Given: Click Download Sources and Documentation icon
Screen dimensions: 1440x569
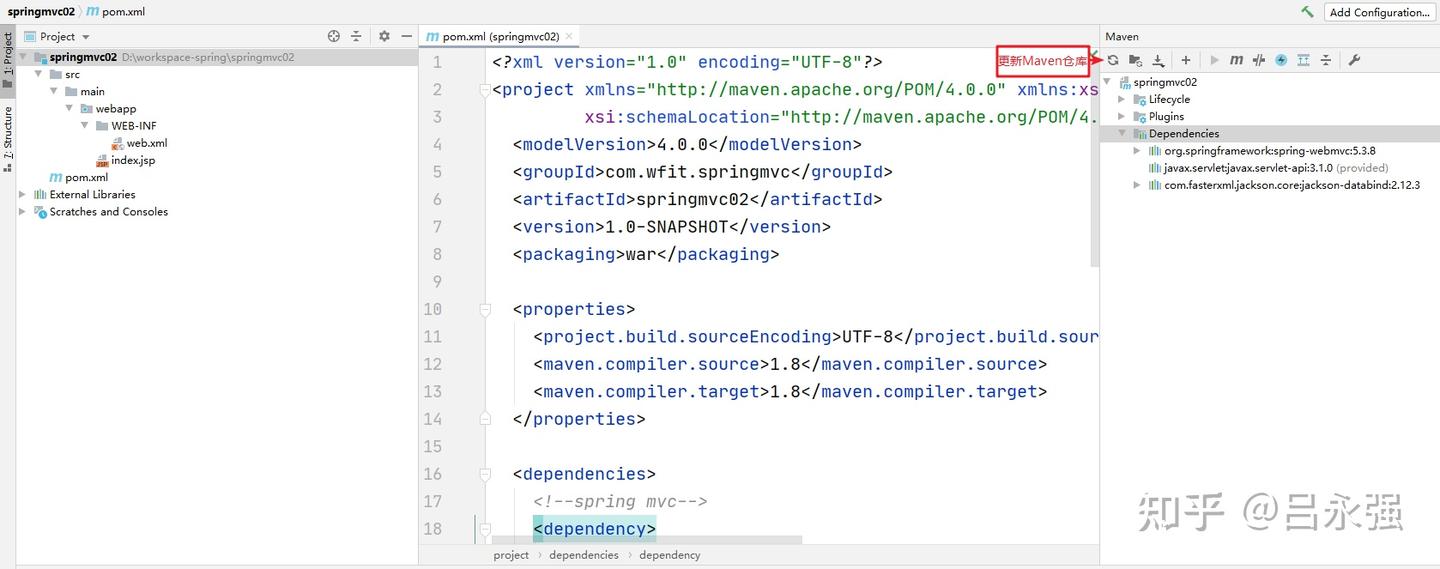Looking at the screenshot, I should [x=1158, y=60].
